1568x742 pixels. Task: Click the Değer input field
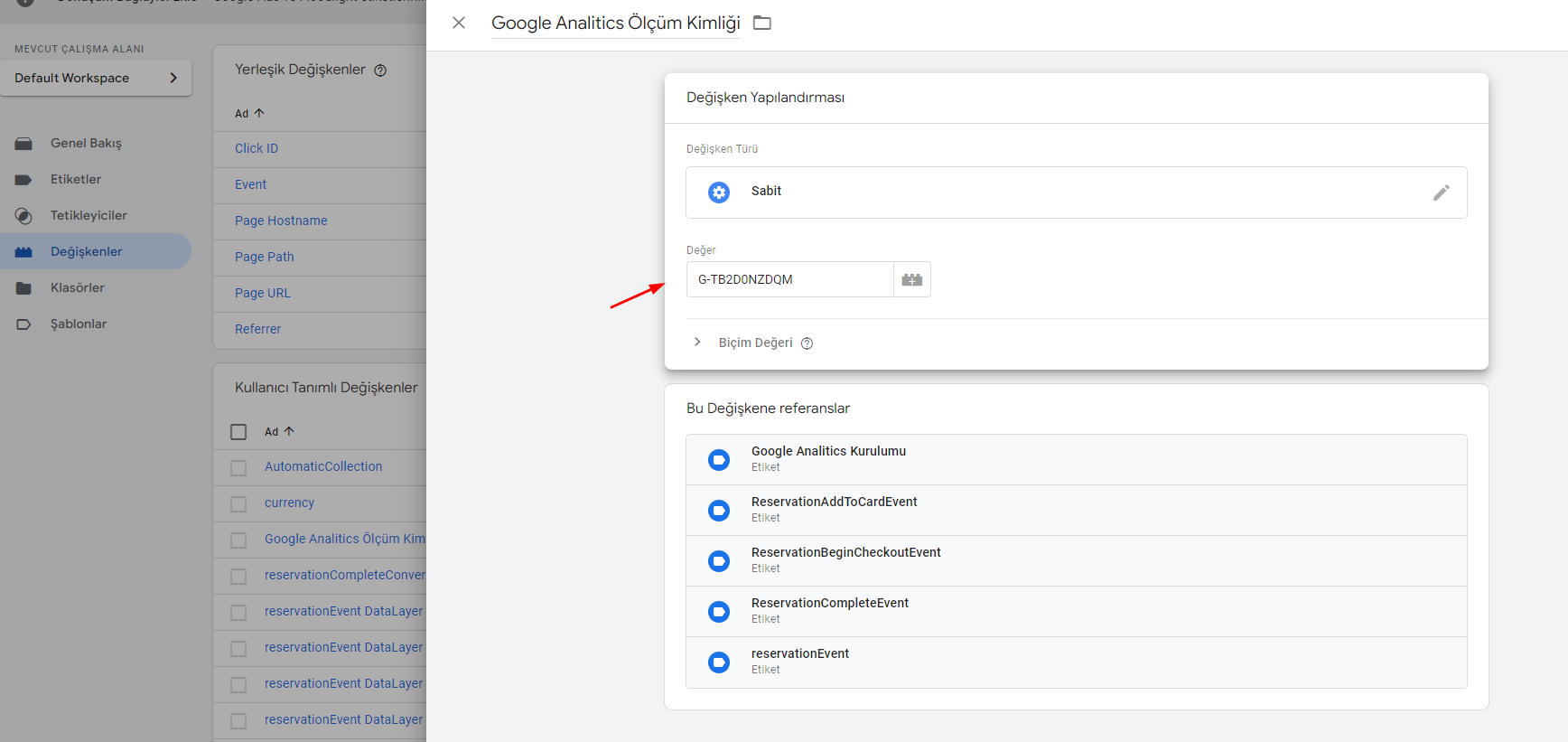pyautogui.click(x=789, y=279)
